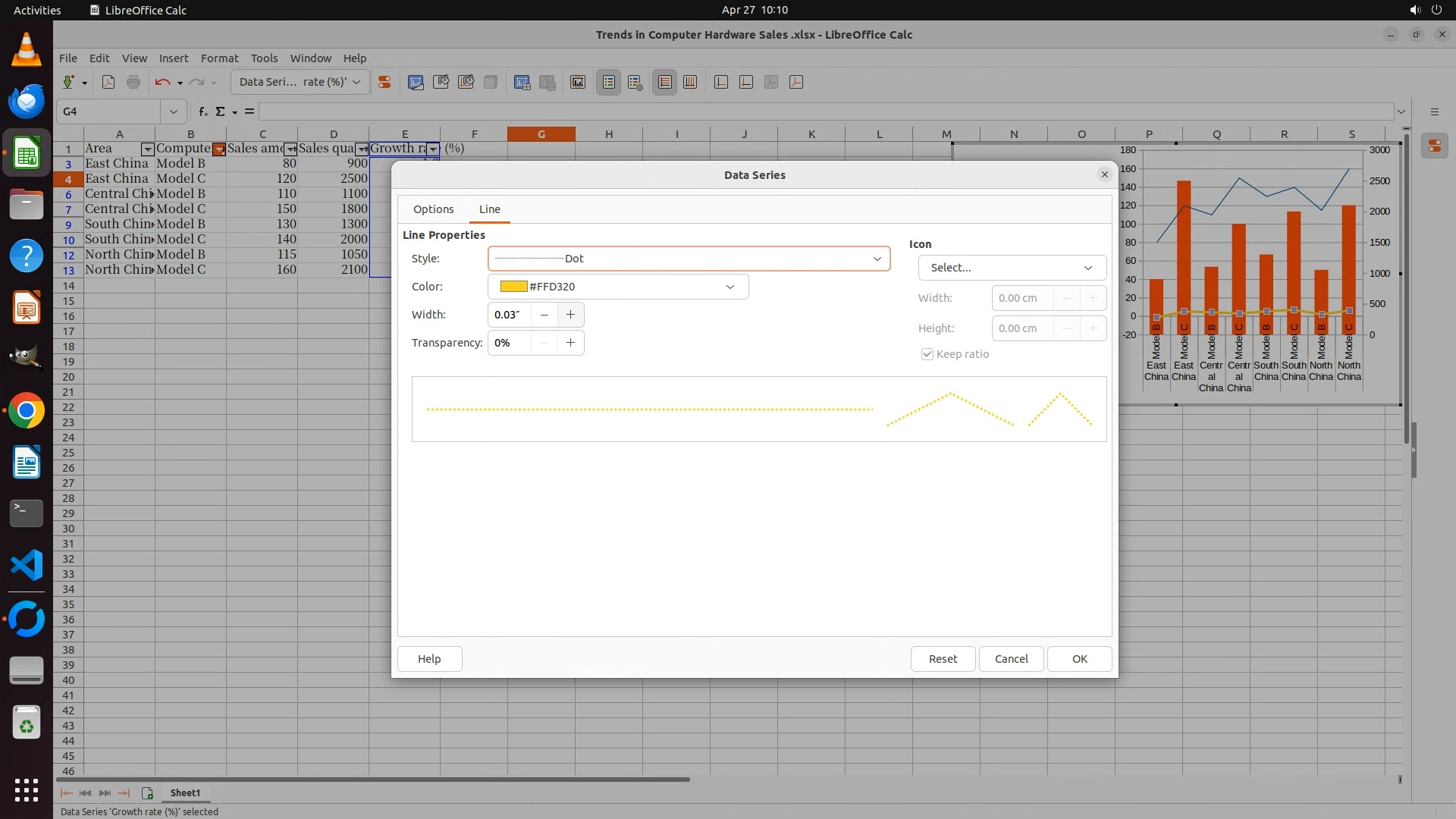Open the Format menu
This screenshot has height=819, width=1456.
click(x=219, y=58)
